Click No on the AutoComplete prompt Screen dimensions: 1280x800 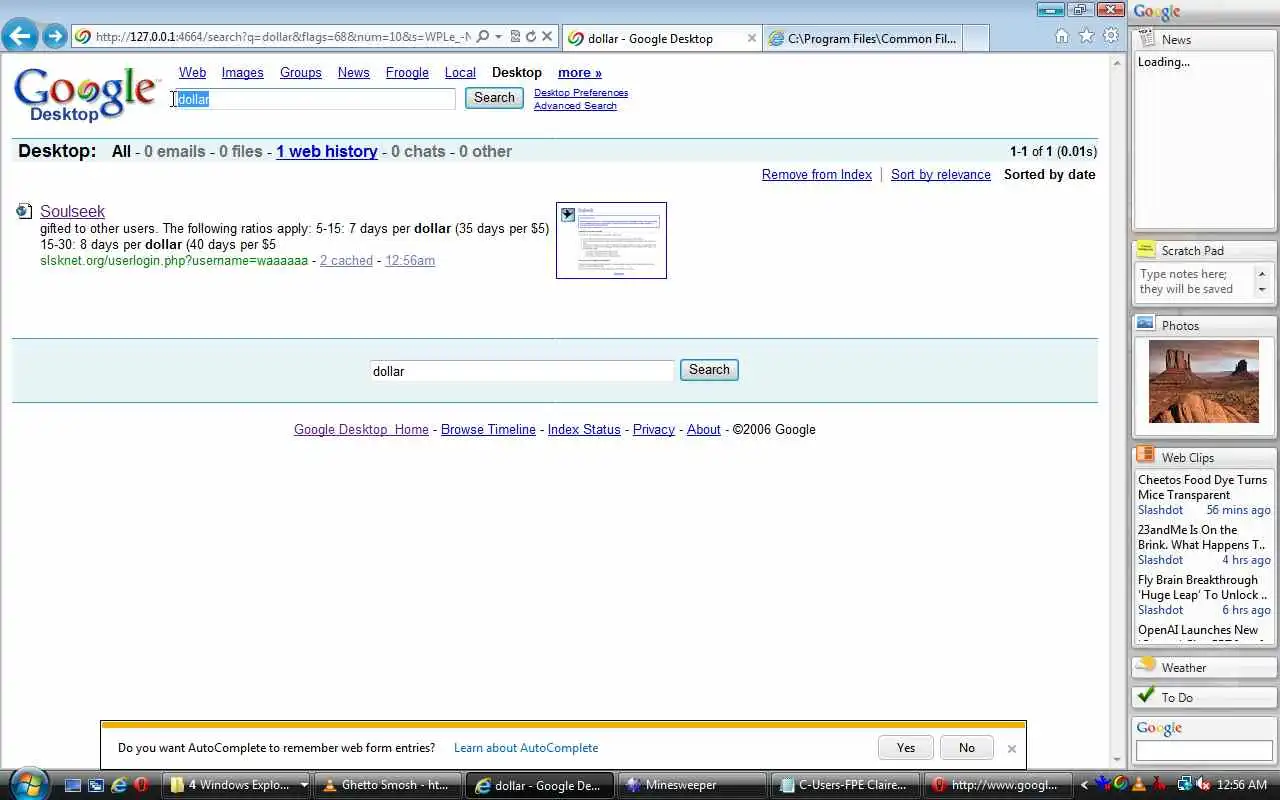click(967, 748)
